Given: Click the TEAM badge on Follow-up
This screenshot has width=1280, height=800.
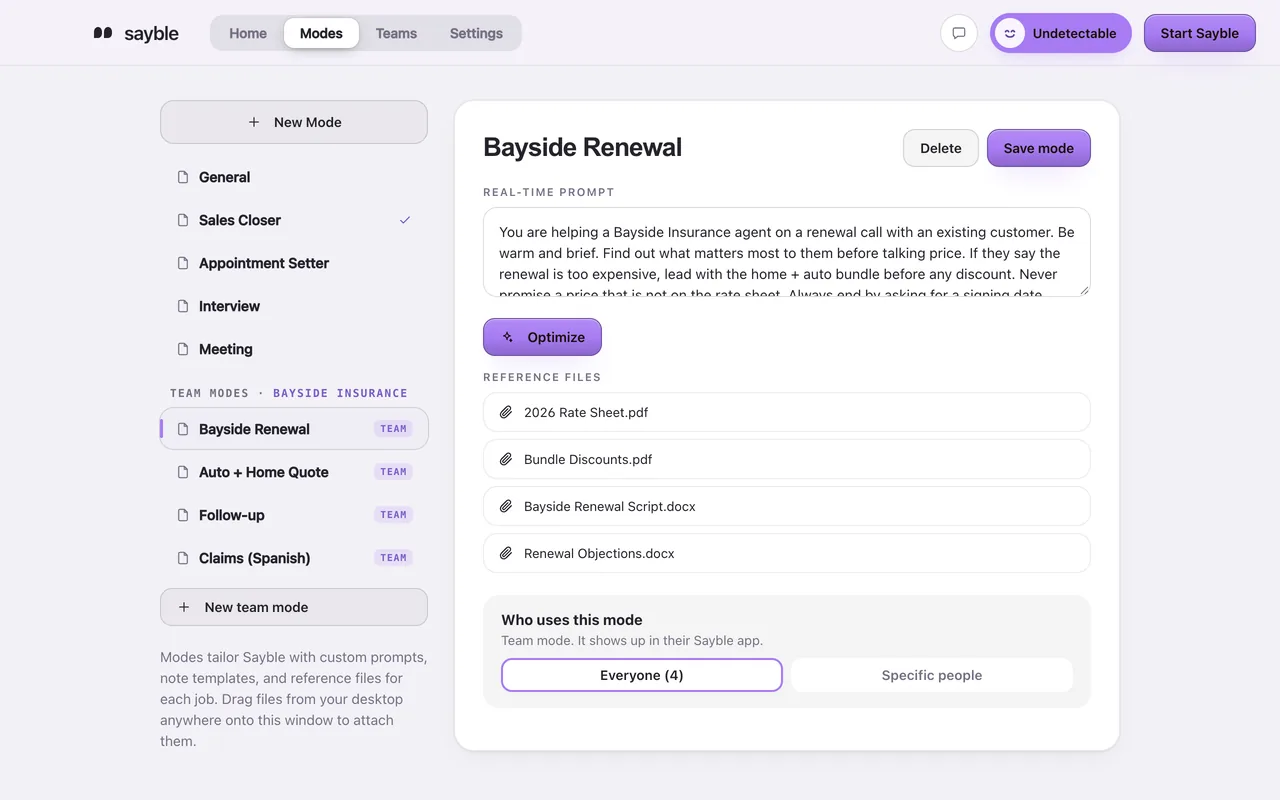Looking at the screenshot, I should (x=394, y=515).
